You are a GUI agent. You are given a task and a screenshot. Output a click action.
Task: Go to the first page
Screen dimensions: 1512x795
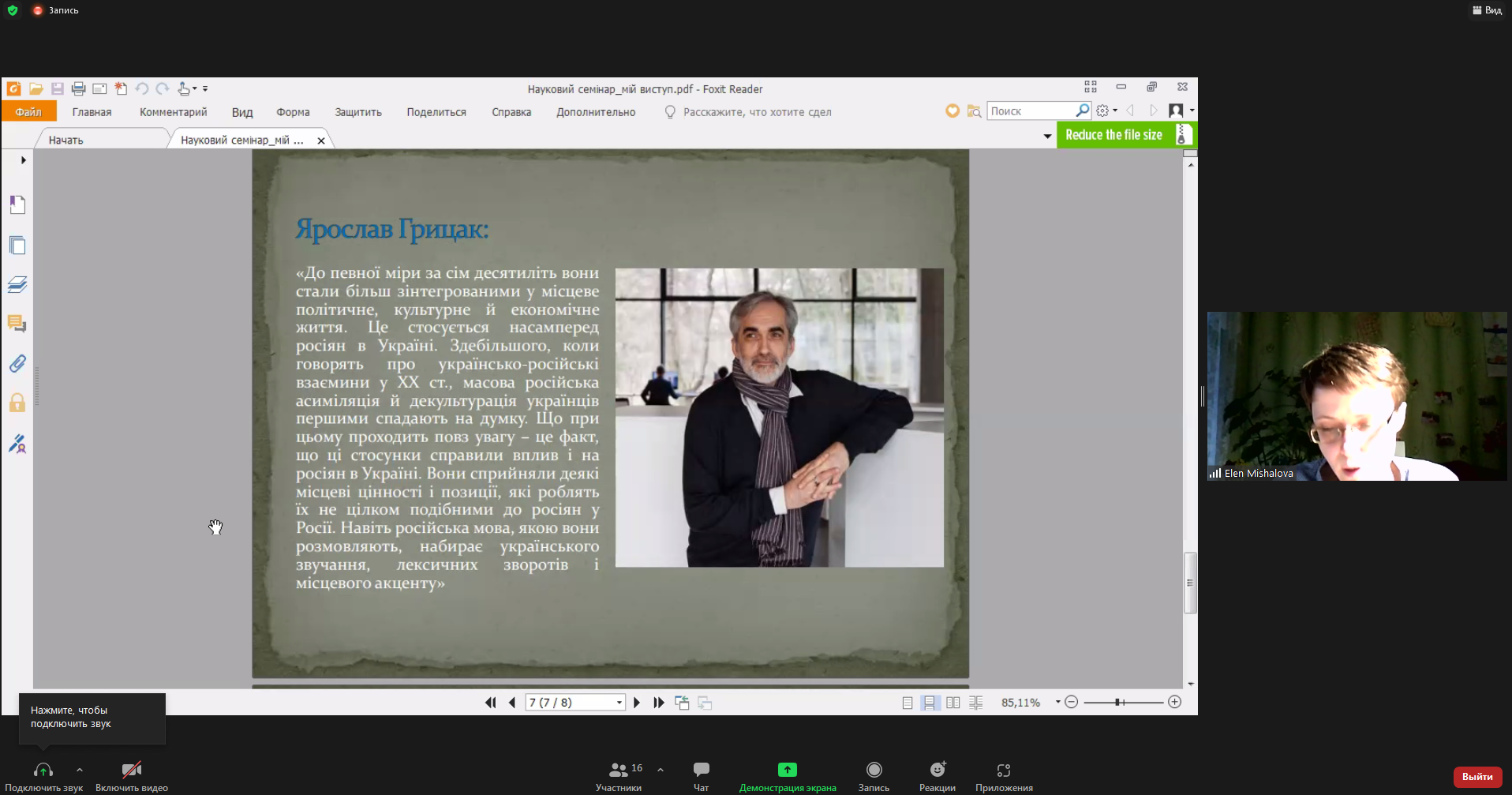point(490,703)
